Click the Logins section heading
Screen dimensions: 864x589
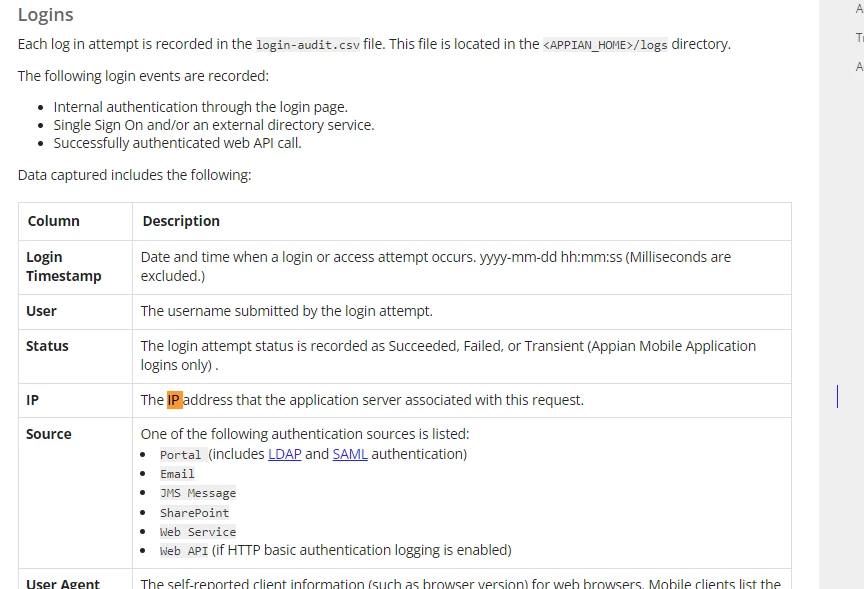click(45, 15)
